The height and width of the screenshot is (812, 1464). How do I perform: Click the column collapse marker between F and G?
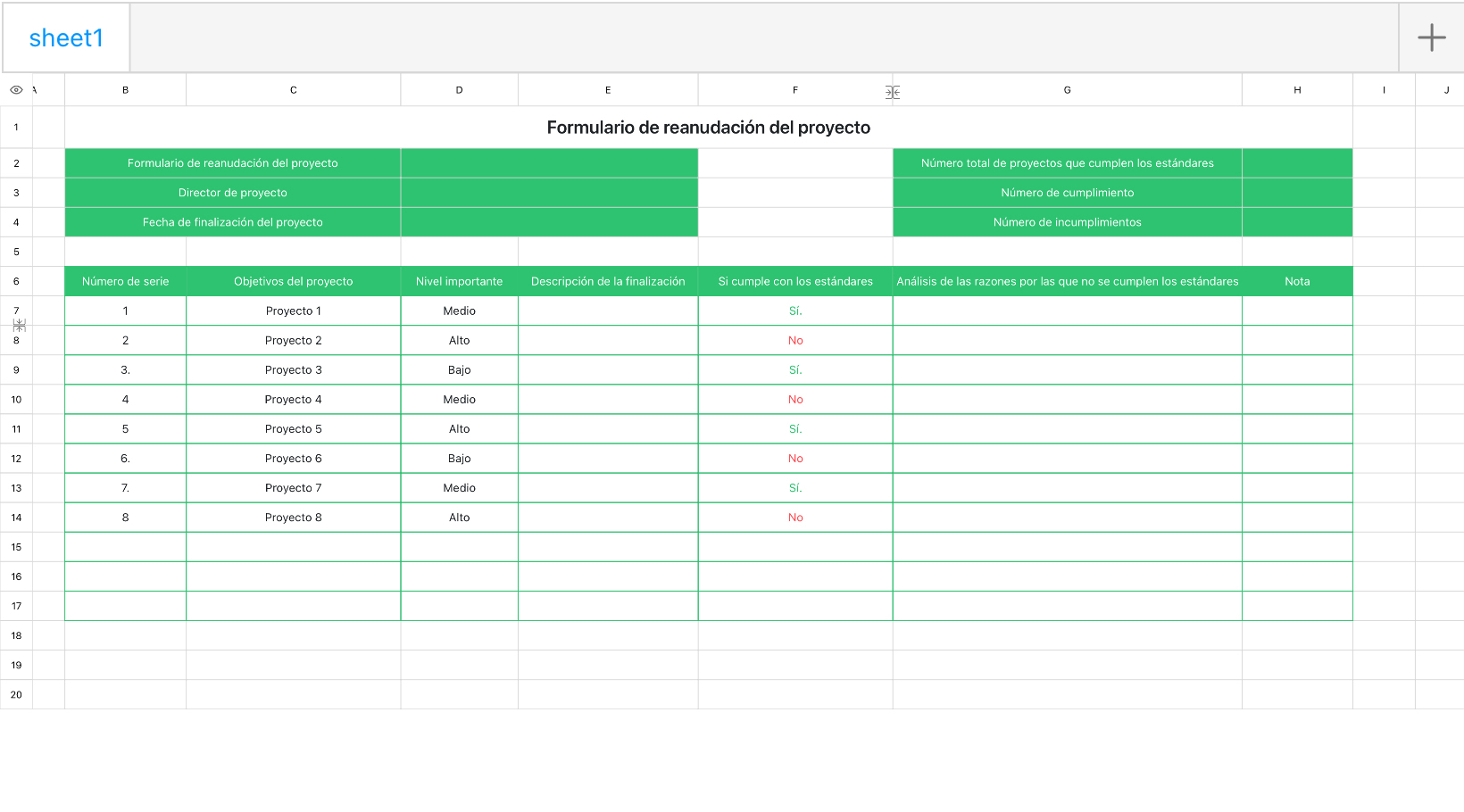[x=893, y=92]
